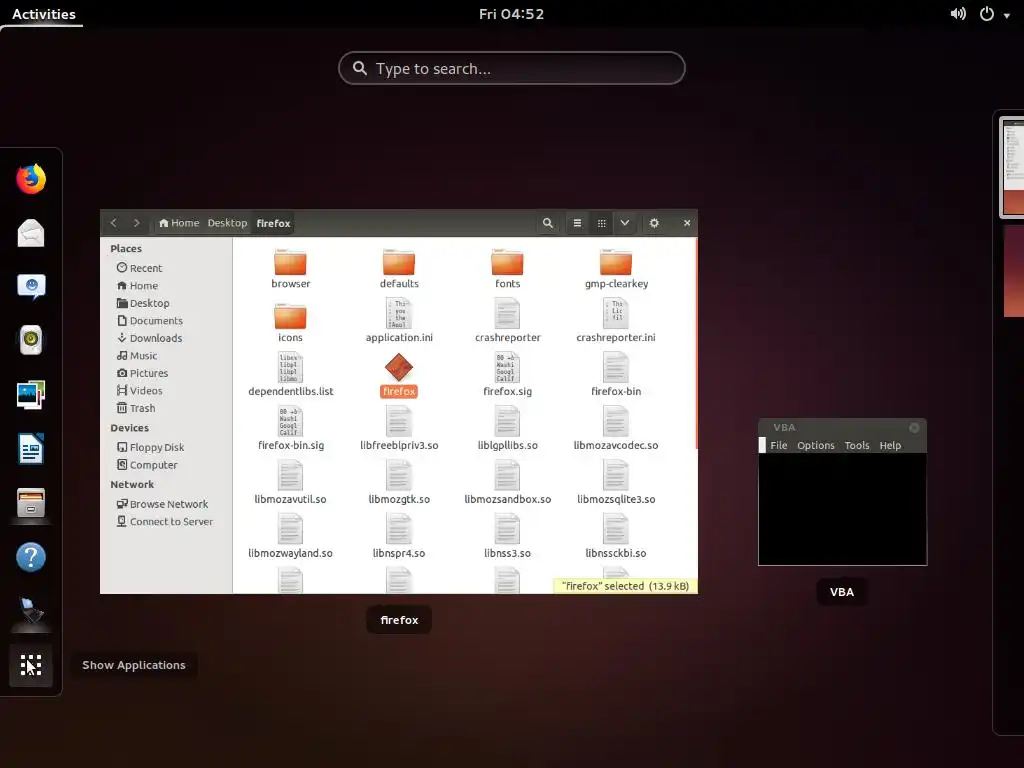Click the forward arrow in file manager
1024x768 pixels.
[136, 223]
